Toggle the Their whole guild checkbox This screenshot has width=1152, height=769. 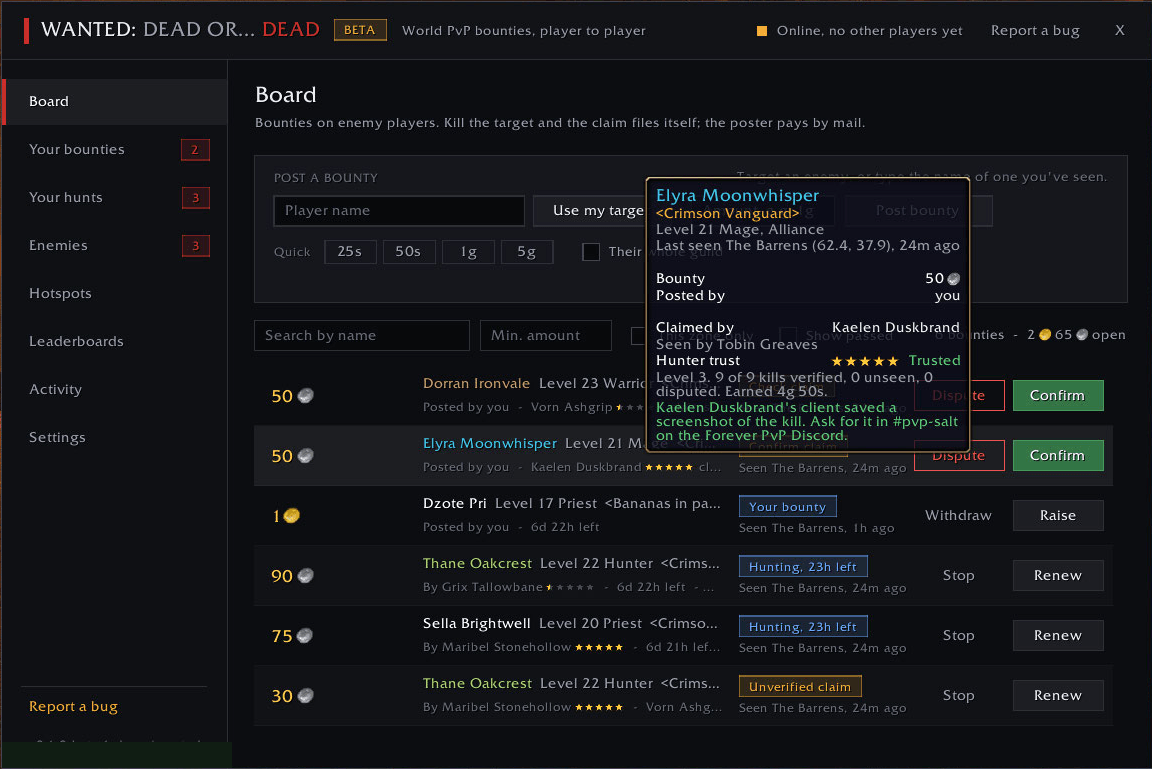click(591, 252)
